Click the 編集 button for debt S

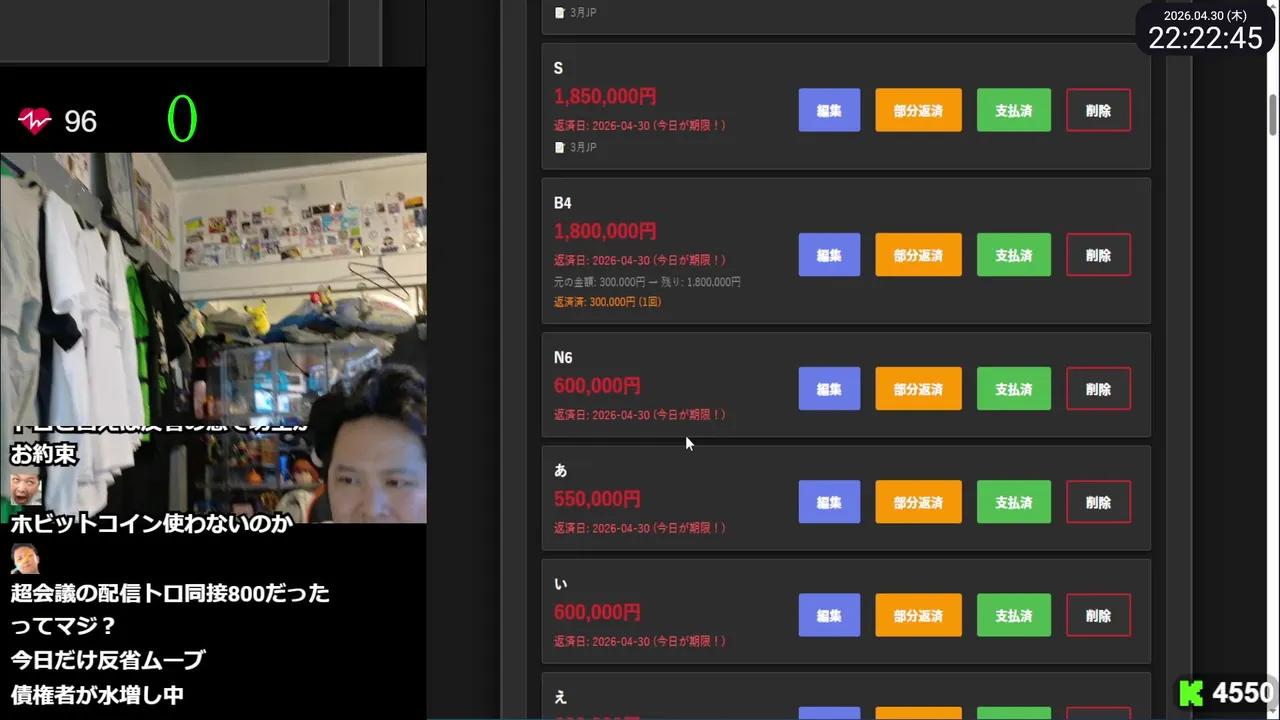point(829,110)
